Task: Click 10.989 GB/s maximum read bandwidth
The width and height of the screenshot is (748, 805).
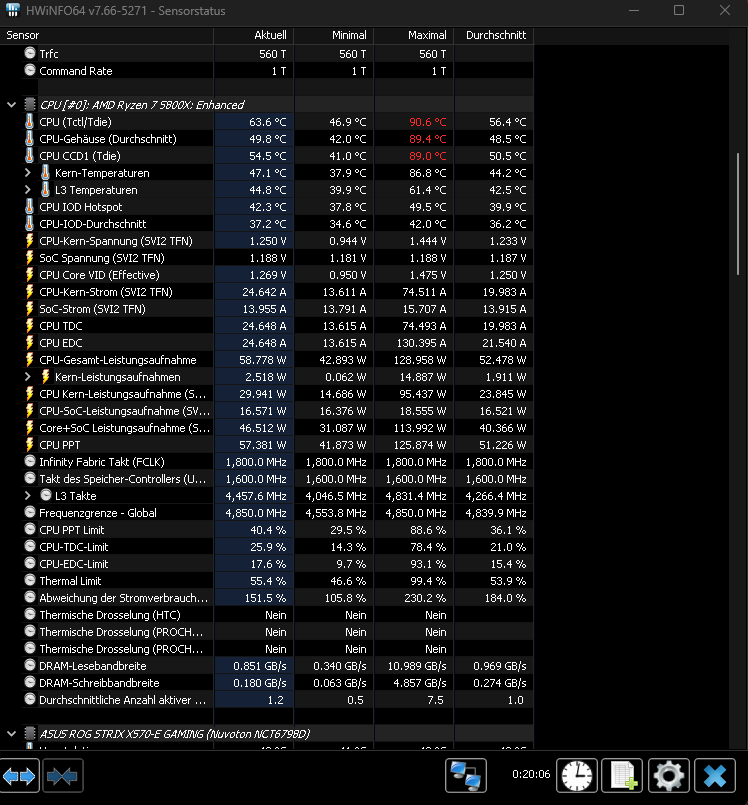Action: [417, 666]
